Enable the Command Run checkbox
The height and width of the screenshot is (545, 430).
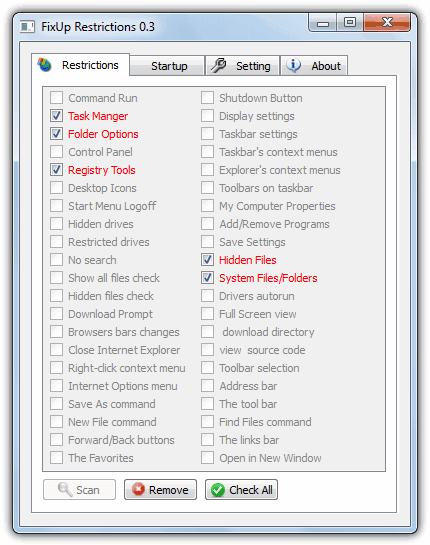56,98
